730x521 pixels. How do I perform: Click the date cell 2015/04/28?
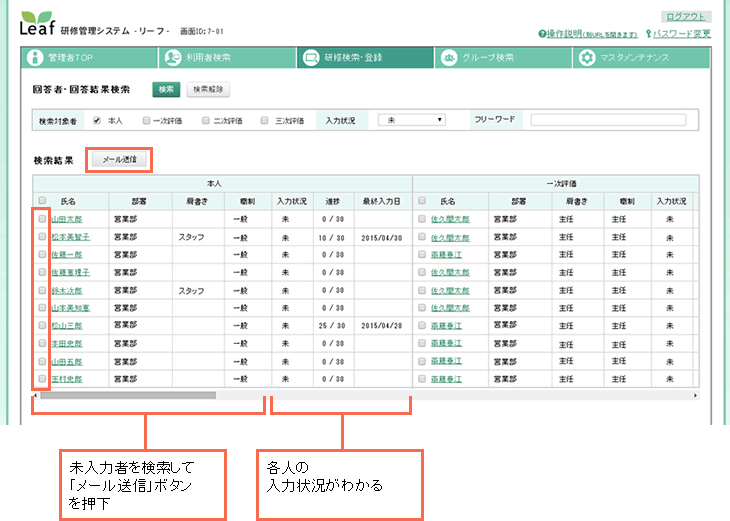[382, 326]
